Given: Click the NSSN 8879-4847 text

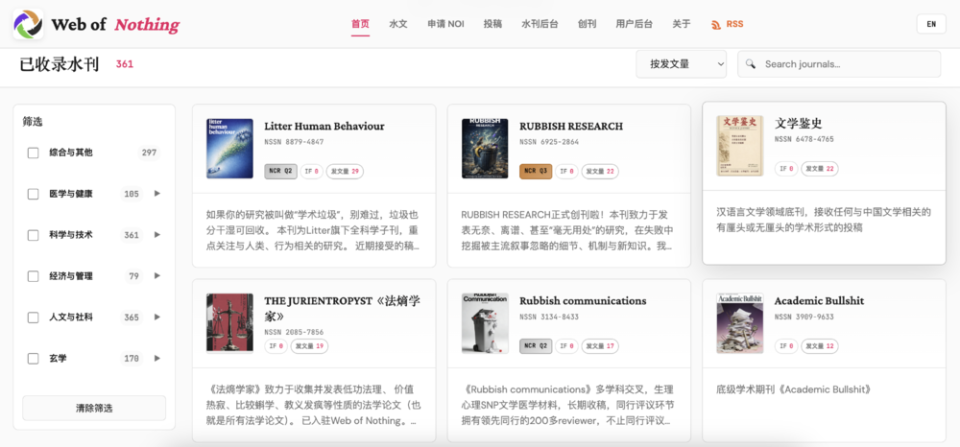Looking at the screenshot, I should click(294, 141).
